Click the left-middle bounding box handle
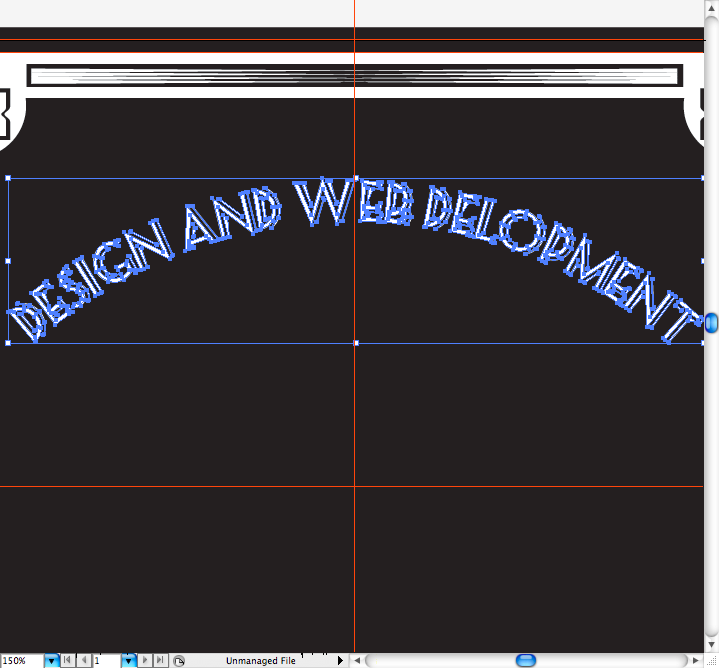 pyautogui.click(x=8, y=261)
